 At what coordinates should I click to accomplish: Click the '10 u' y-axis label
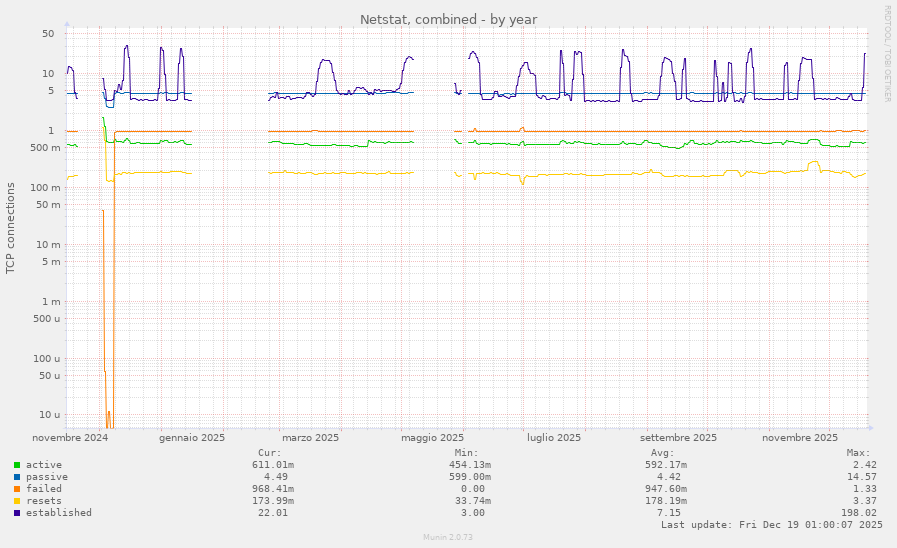point(49,415)
